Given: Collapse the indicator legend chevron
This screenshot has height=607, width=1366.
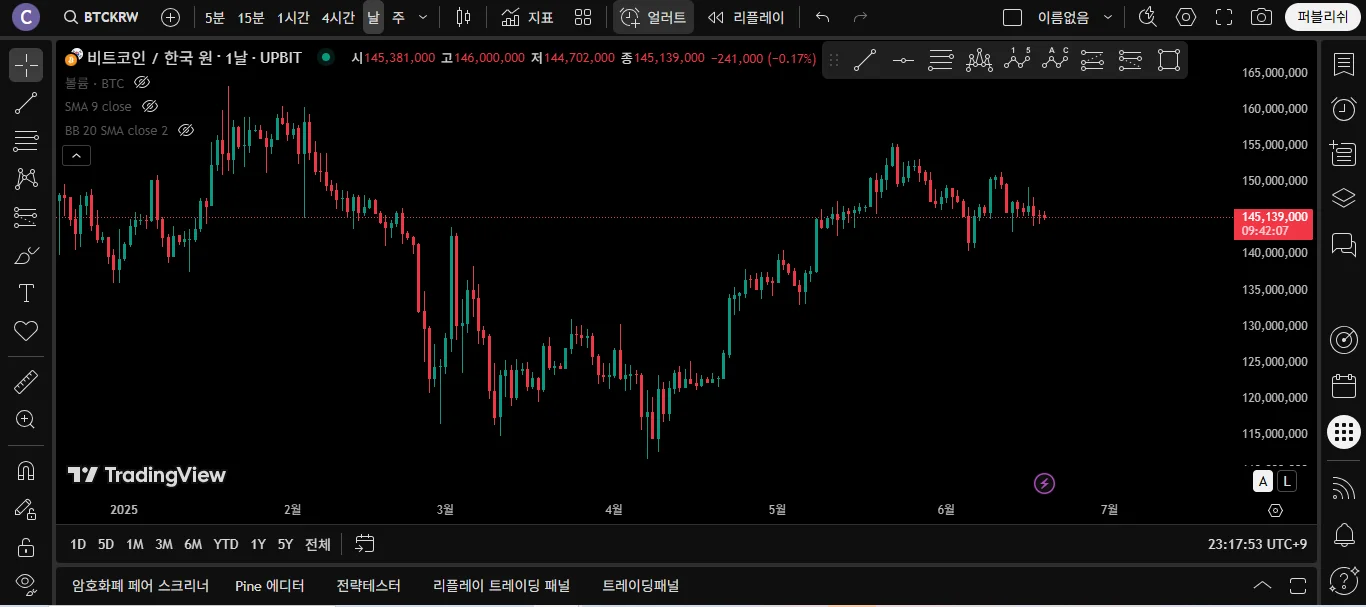Looking at the screenshot, I should click(76, 155).
